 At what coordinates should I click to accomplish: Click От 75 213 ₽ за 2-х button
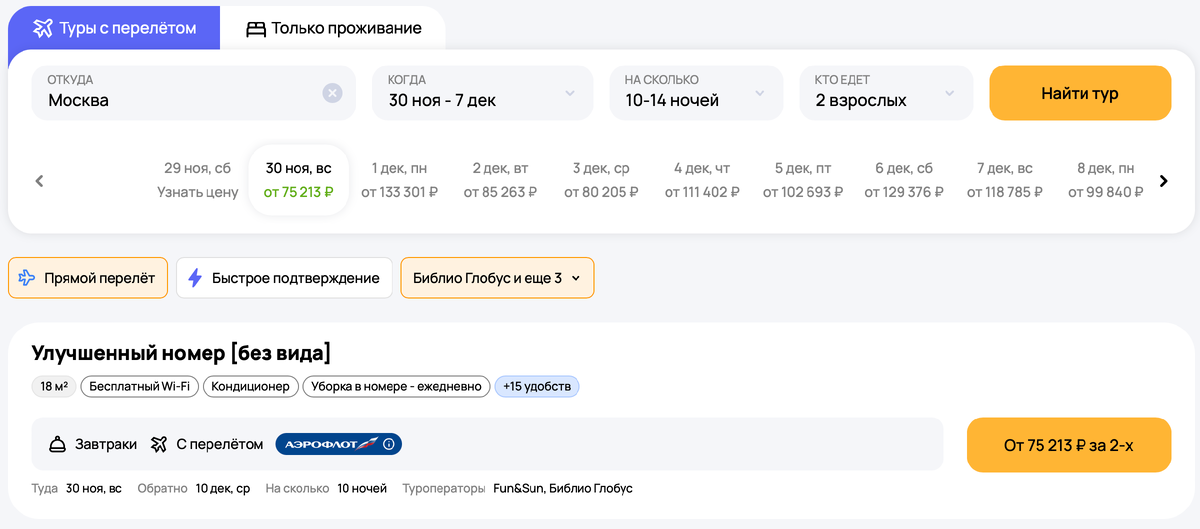coord(1068,445)
